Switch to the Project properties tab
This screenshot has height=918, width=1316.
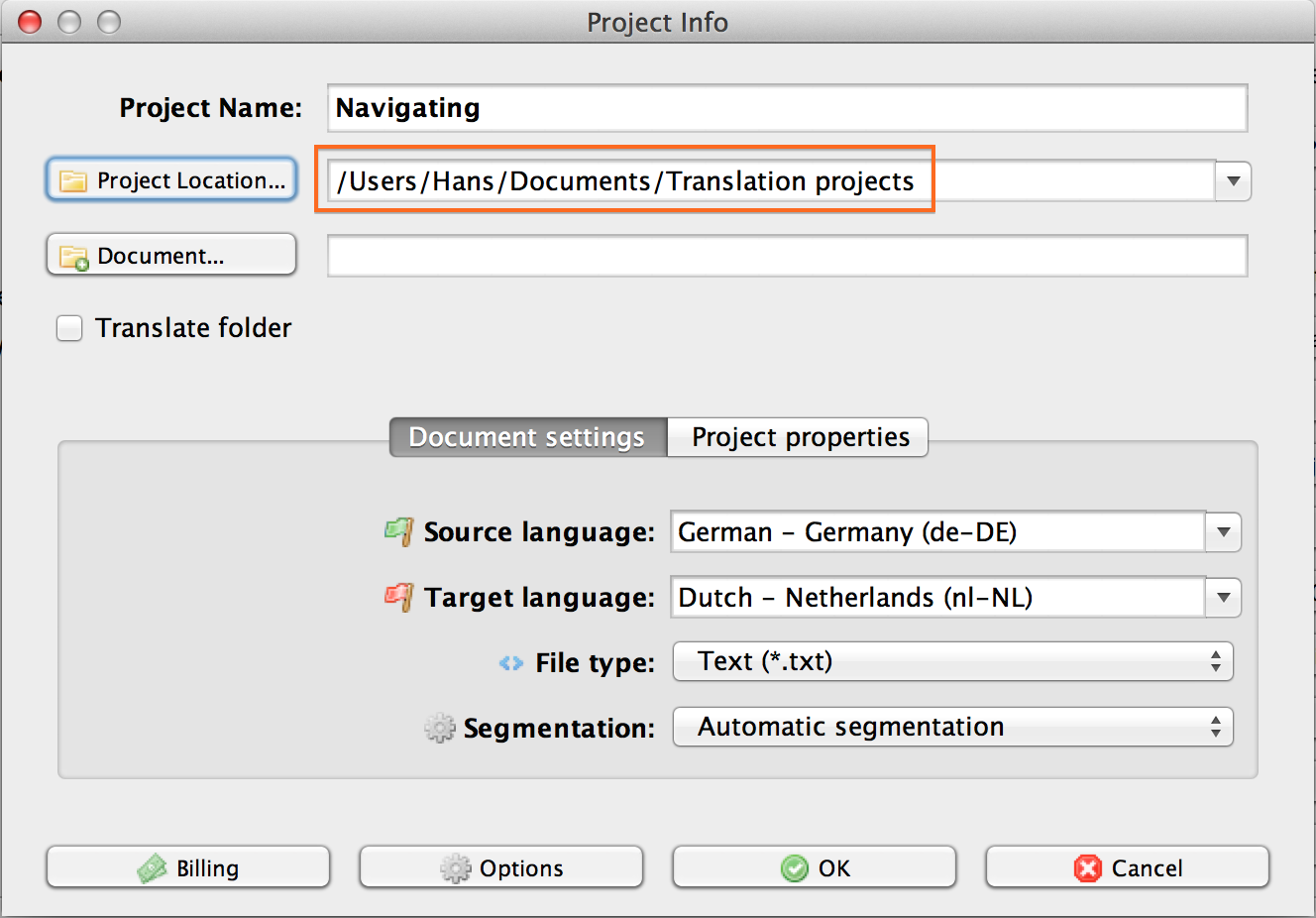coord(799,437)
